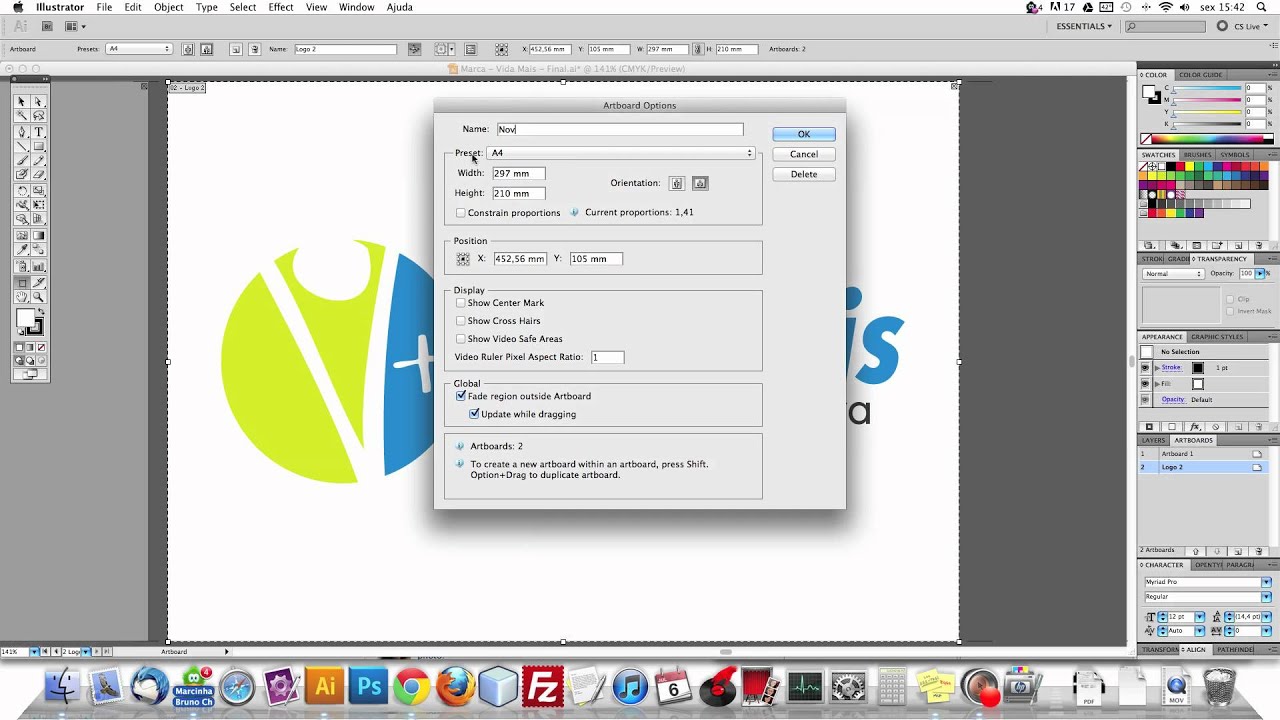1280x720 pixels.
Task: Select the Rotate tool
Action: (x=21, y=190)
